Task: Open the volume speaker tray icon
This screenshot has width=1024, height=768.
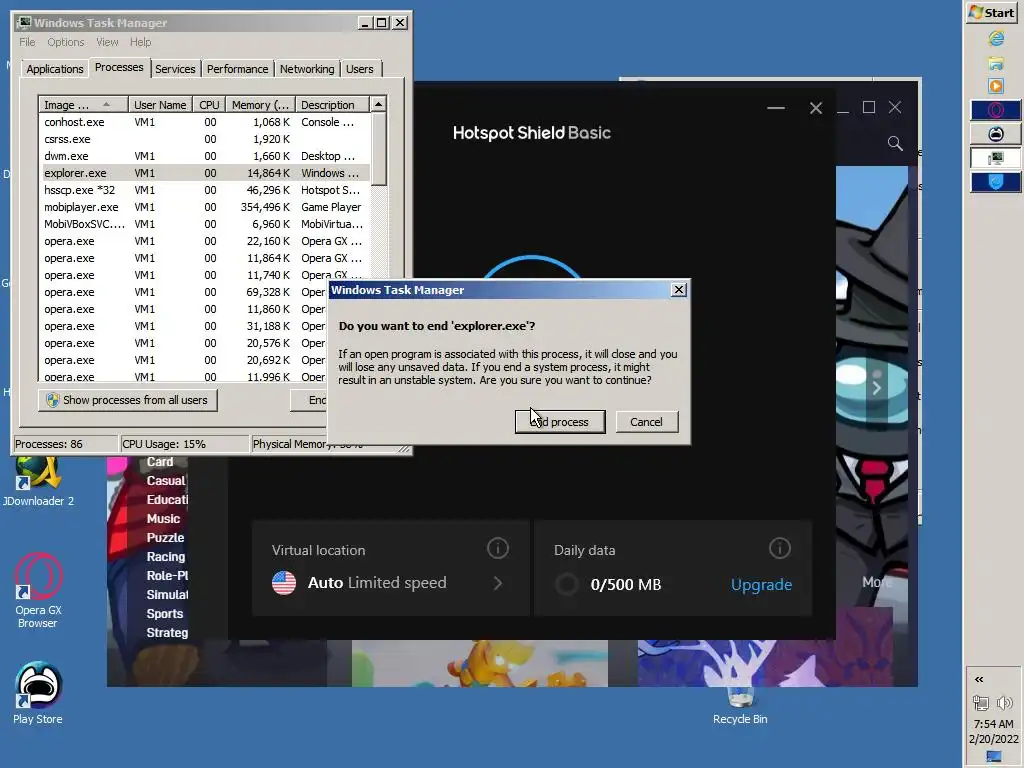Action: (x=1004, y=703)
